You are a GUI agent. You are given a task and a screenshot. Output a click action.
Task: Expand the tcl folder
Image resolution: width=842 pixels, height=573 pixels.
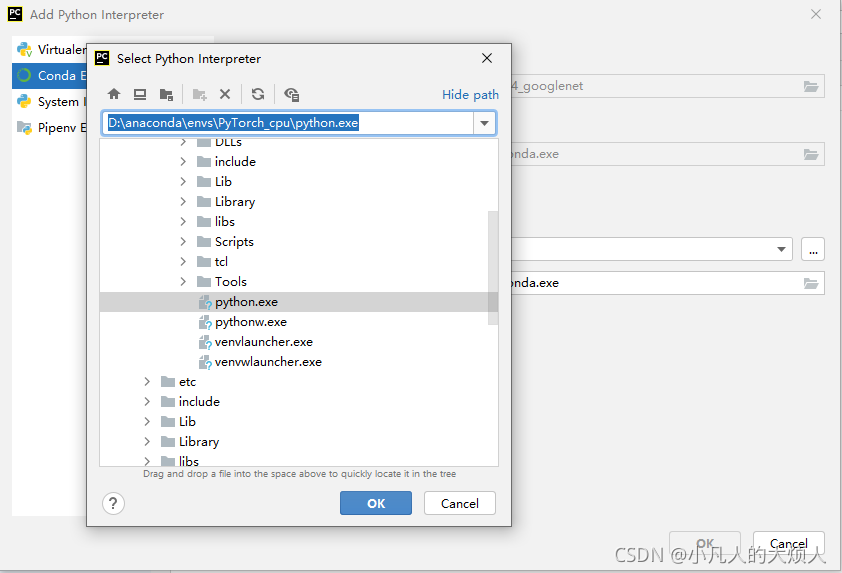point(183,262)
